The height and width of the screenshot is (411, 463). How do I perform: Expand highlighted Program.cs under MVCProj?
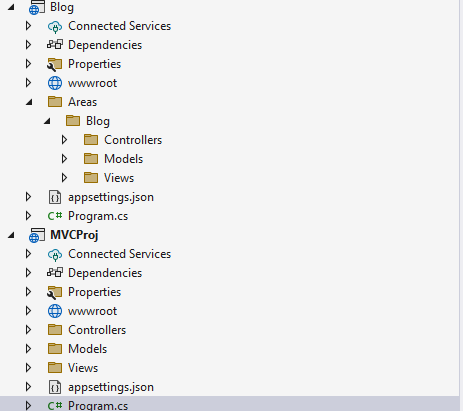pos(29,406)
